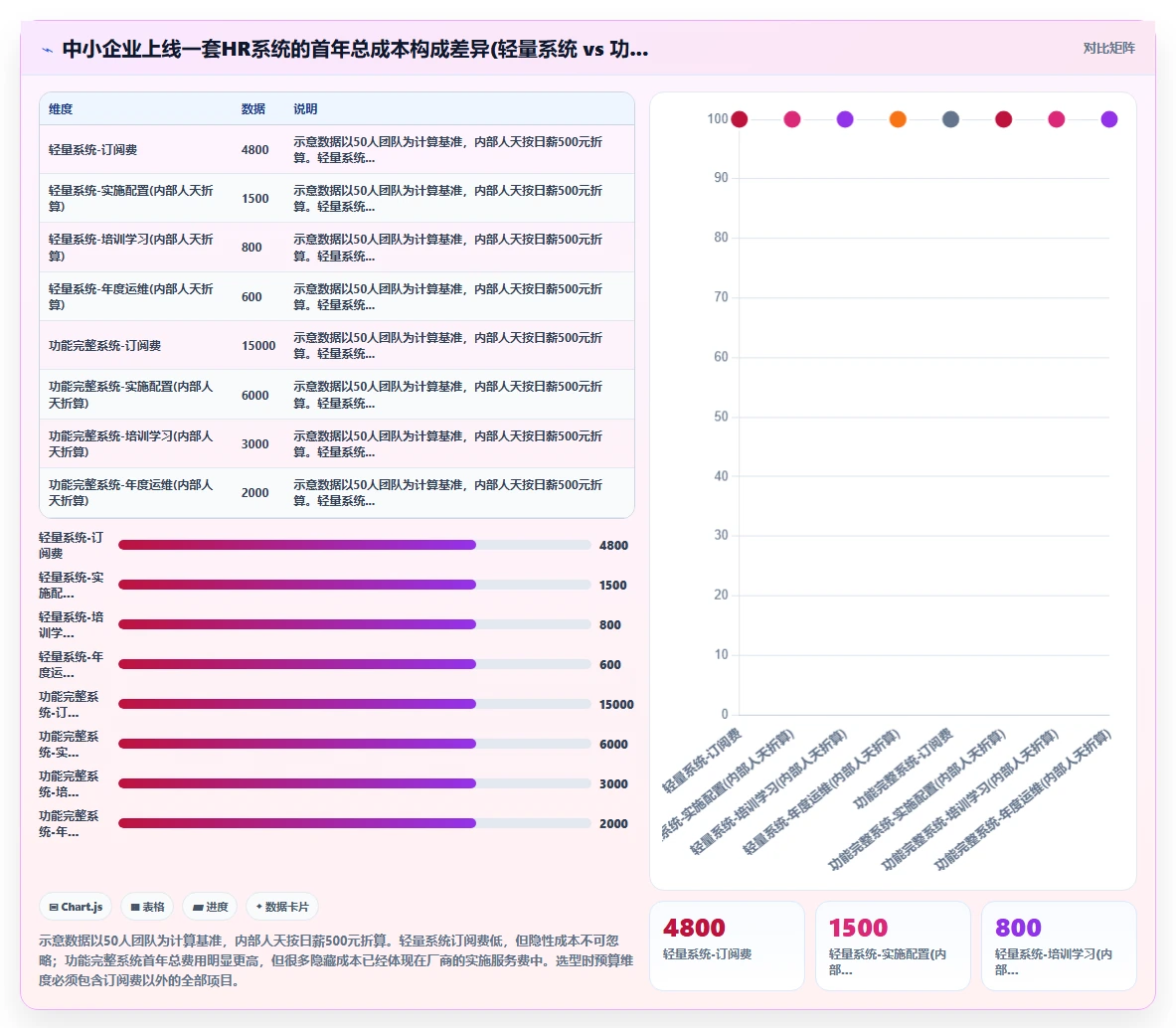Click chart data point for 功能完整系统-培训学习
This screenshot has width=1176, height=1028.
coord(1057,119)
